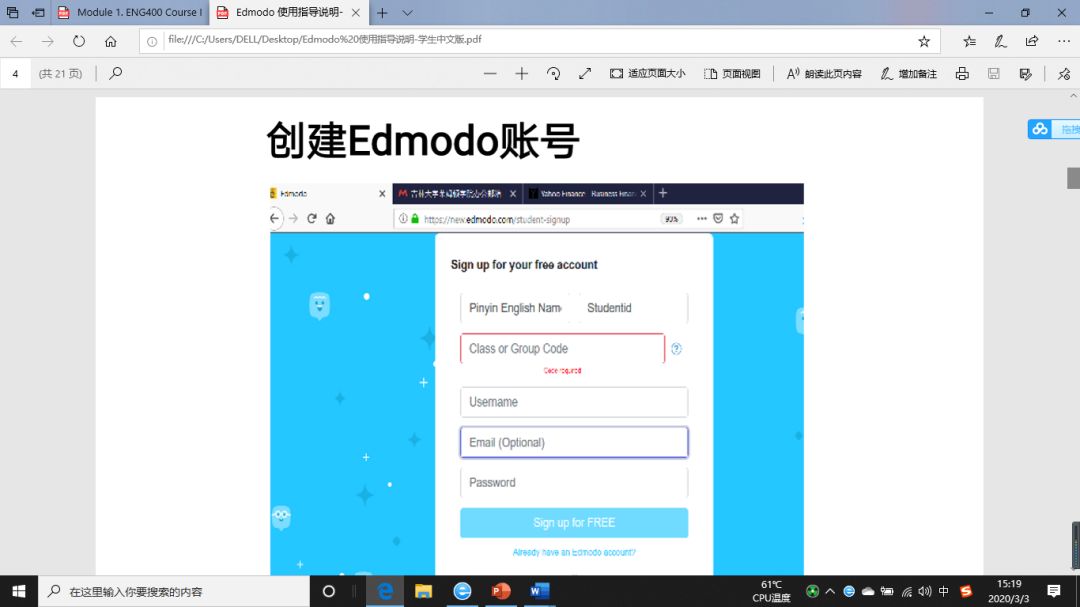This screenshot has width=1080, height=607.
Task: Click the Windows taskbar search box
Action: click(x=174, y=591)
